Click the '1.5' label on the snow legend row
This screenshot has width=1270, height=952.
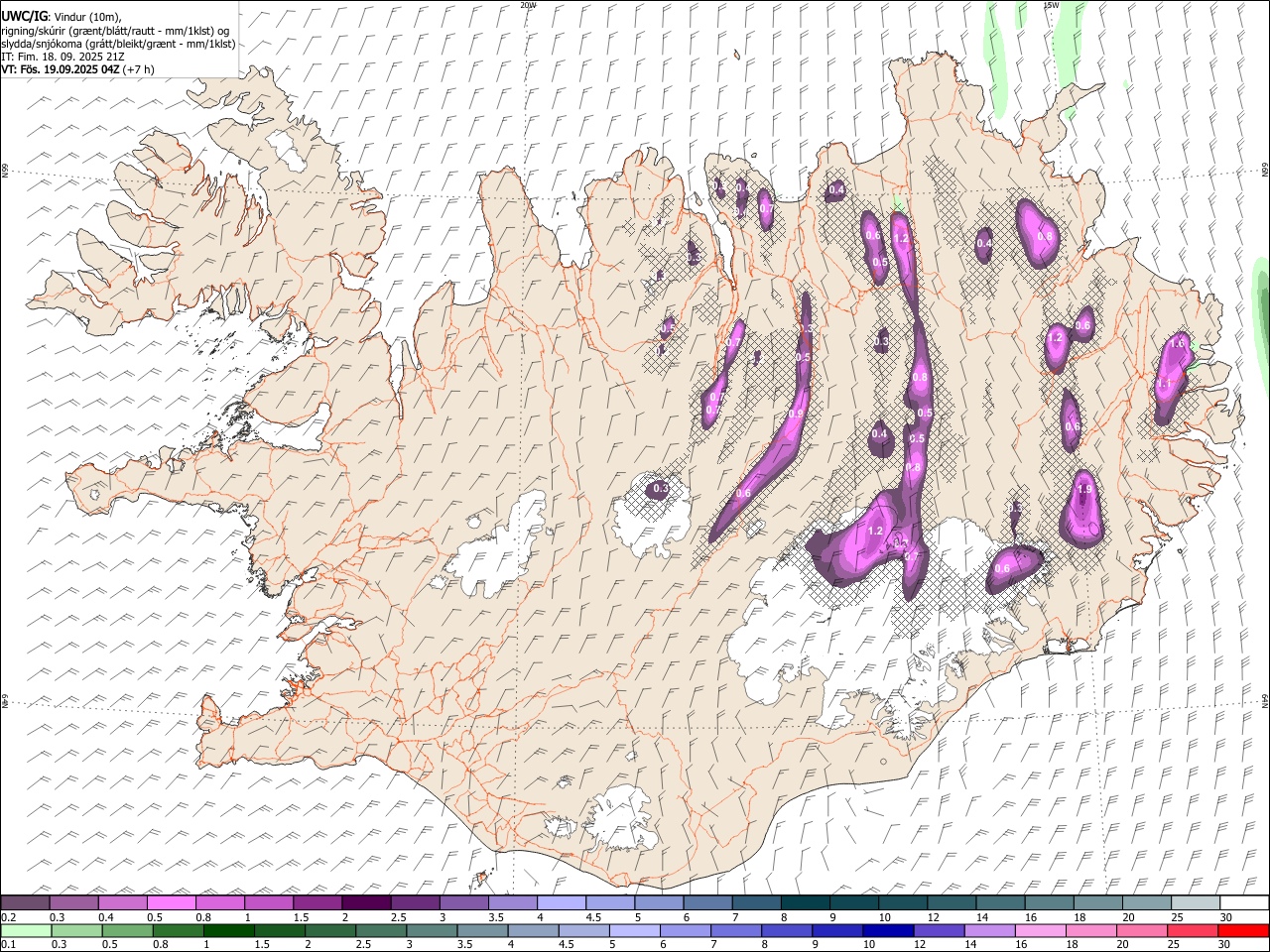[x=301, y=917]
